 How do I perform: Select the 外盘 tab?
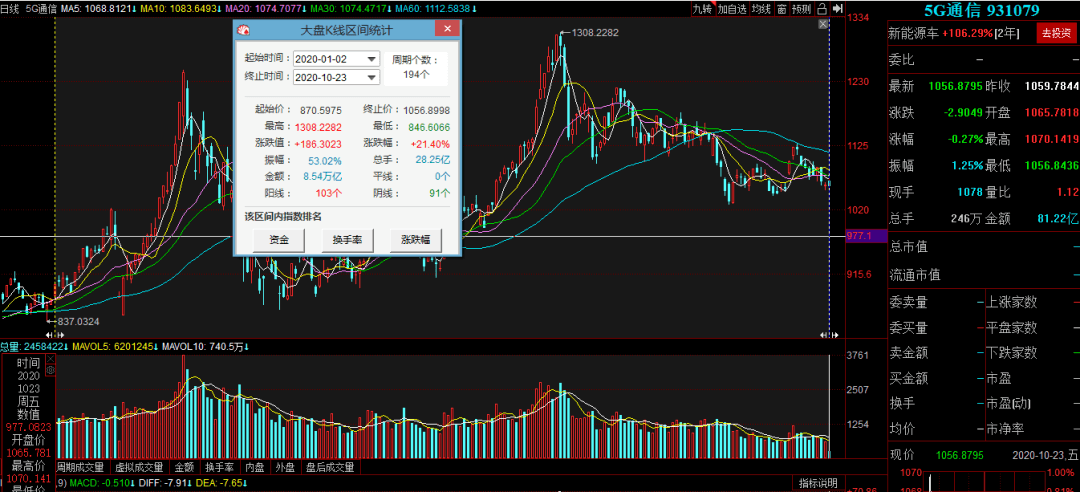coord(285,467)
